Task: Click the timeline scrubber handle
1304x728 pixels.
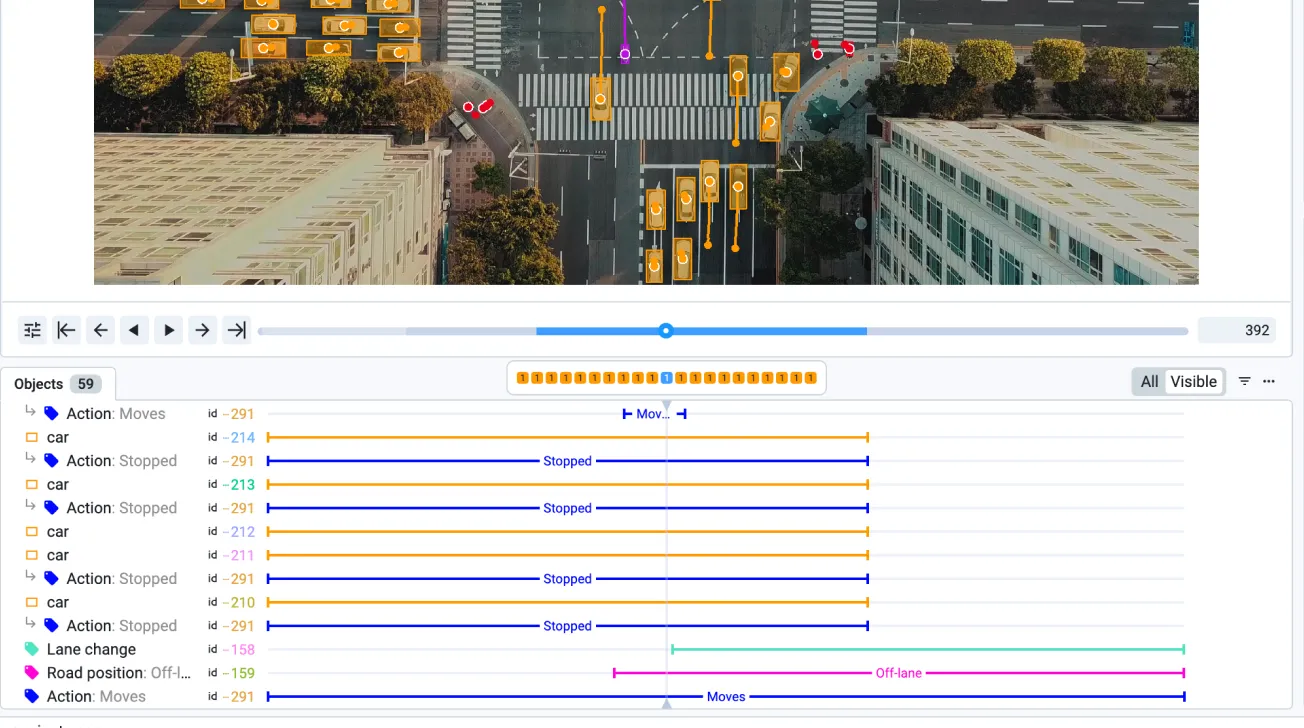Action: [x=666, y=331]
